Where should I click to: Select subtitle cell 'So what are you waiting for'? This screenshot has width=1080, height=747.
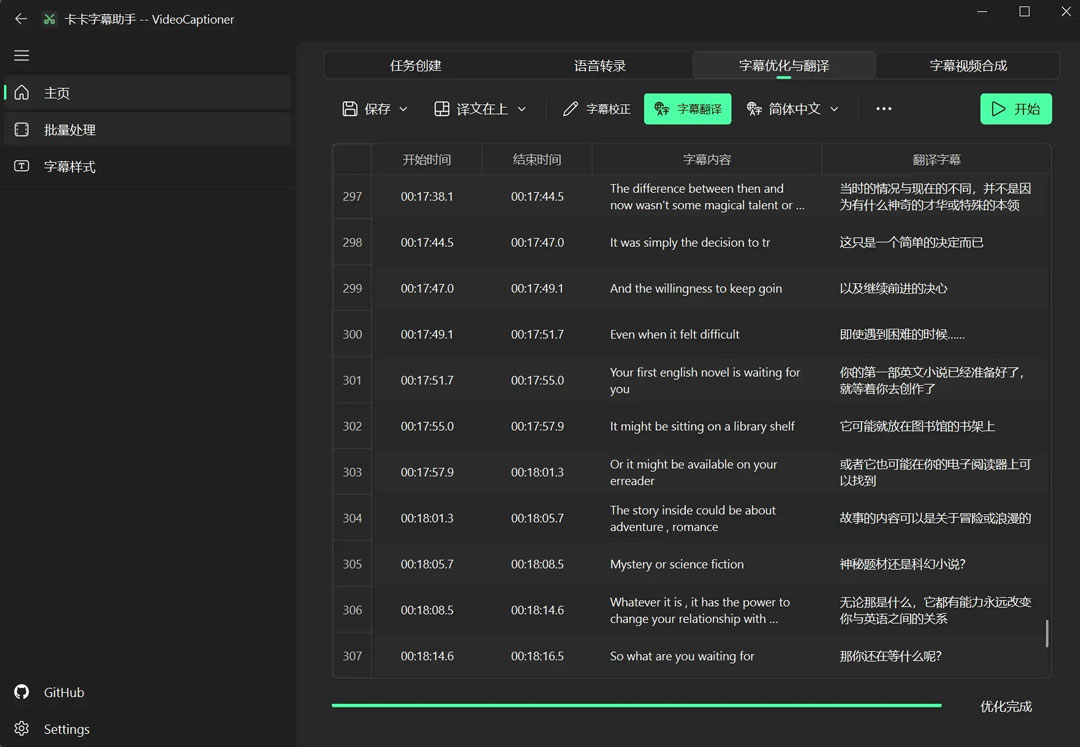pos(682,656)
